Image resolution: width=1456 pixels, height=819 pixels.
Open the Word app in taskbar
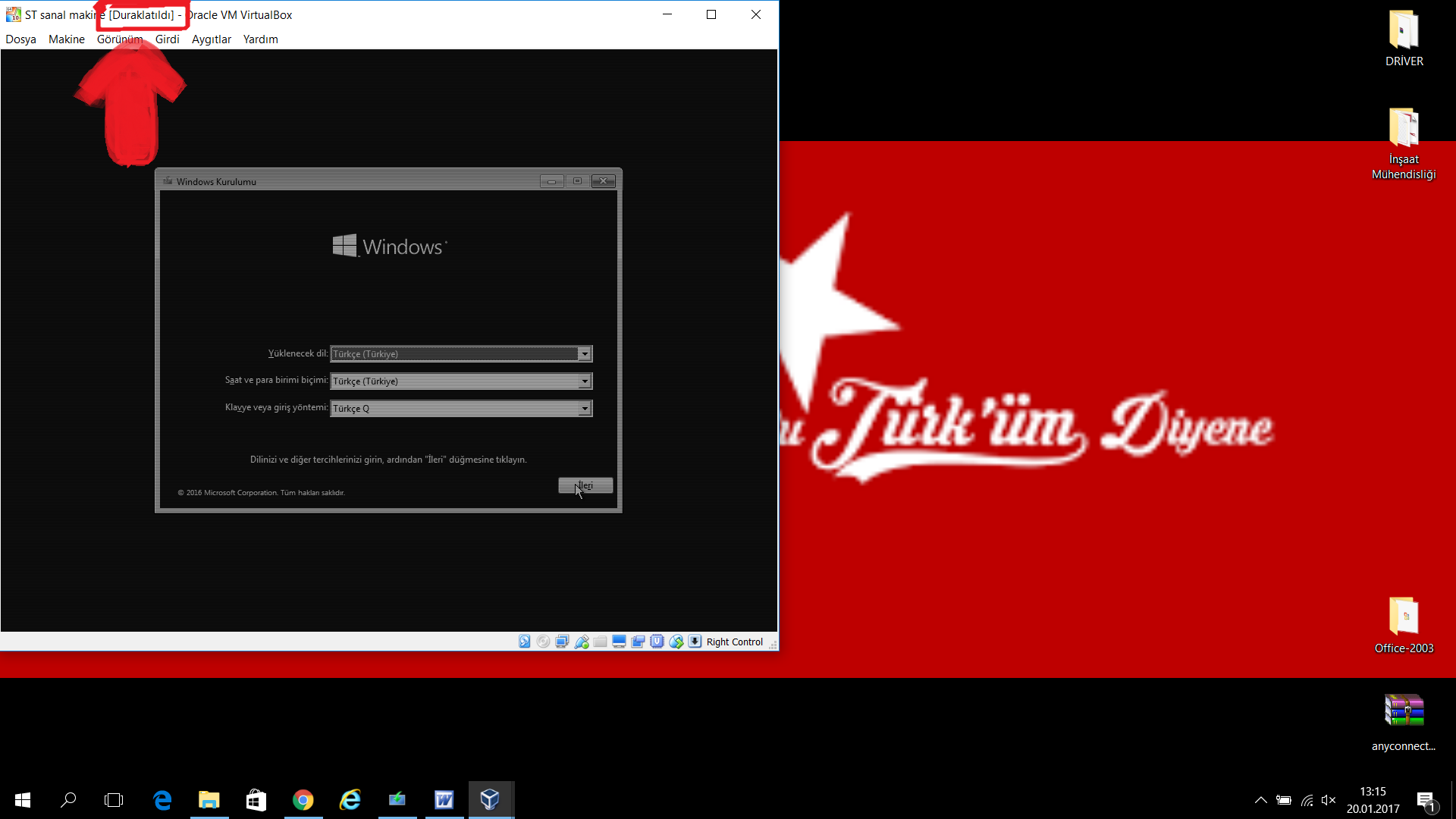click(444, 799)
